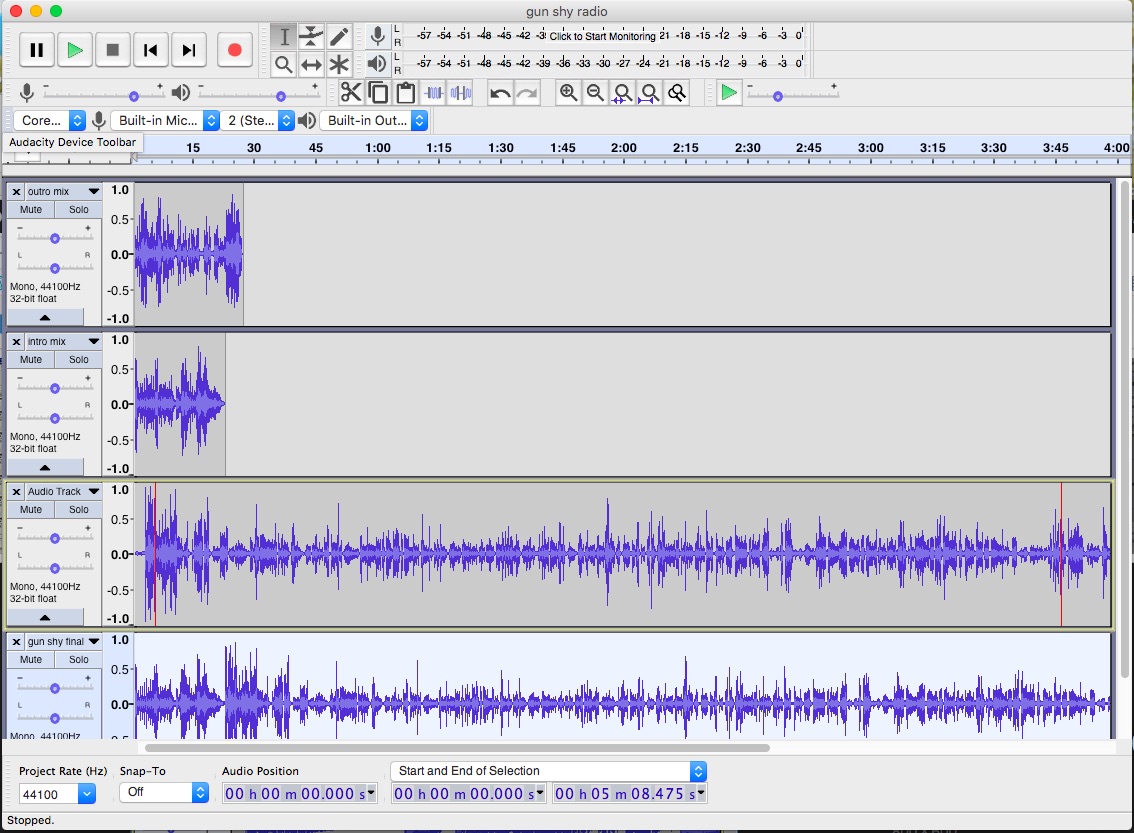Screen dimensions: 1134x833
Task: Solo the intro mix track
Action: [78, 359]
